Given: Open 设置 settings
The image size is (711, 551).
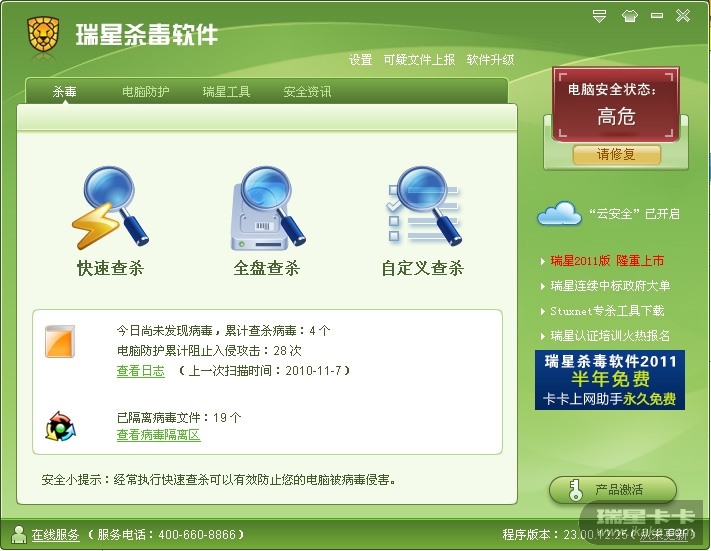Looking at the screenshot, I should pos(360,59).
